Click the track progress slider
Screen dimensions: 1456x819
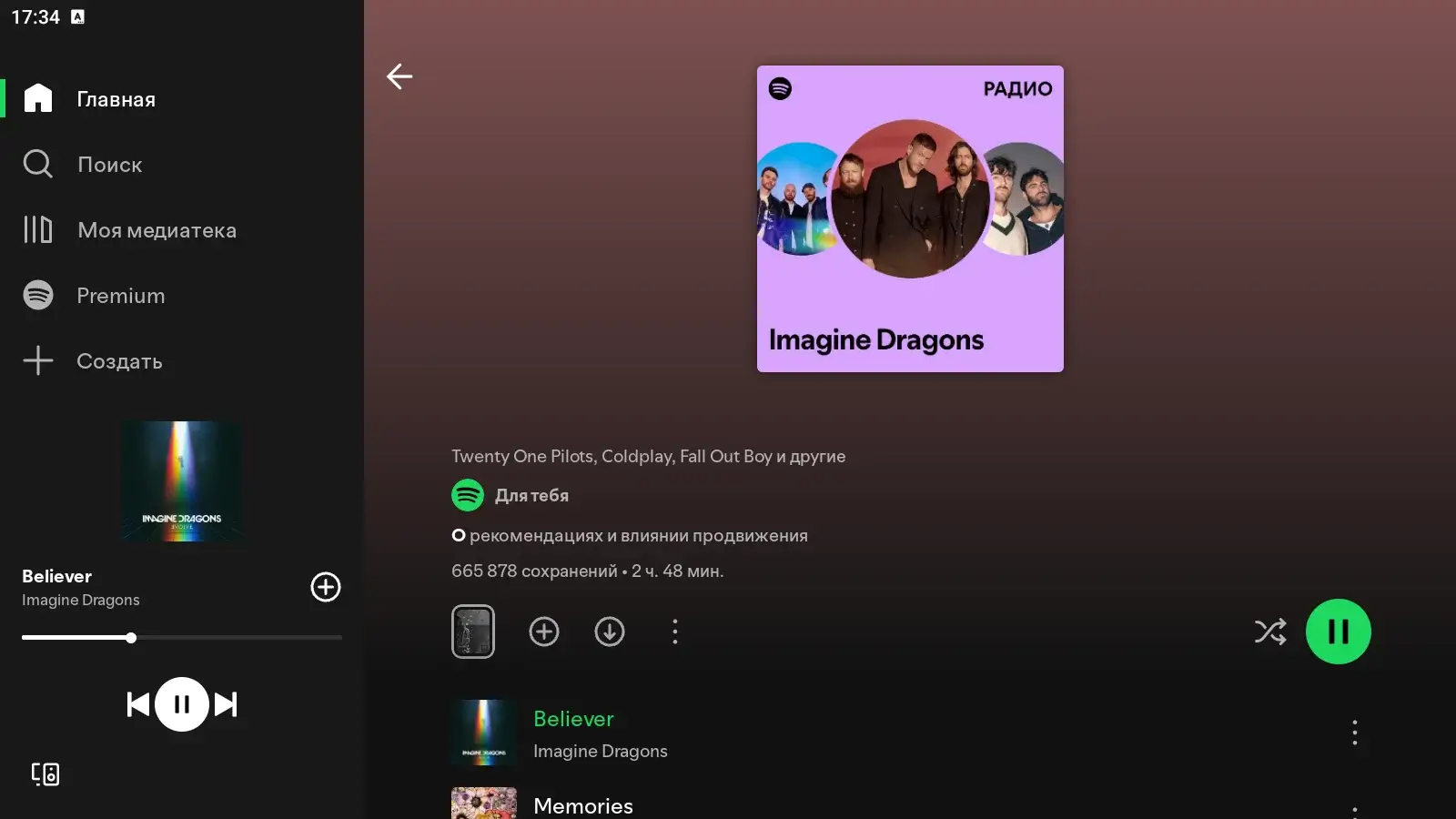point(182,638)
